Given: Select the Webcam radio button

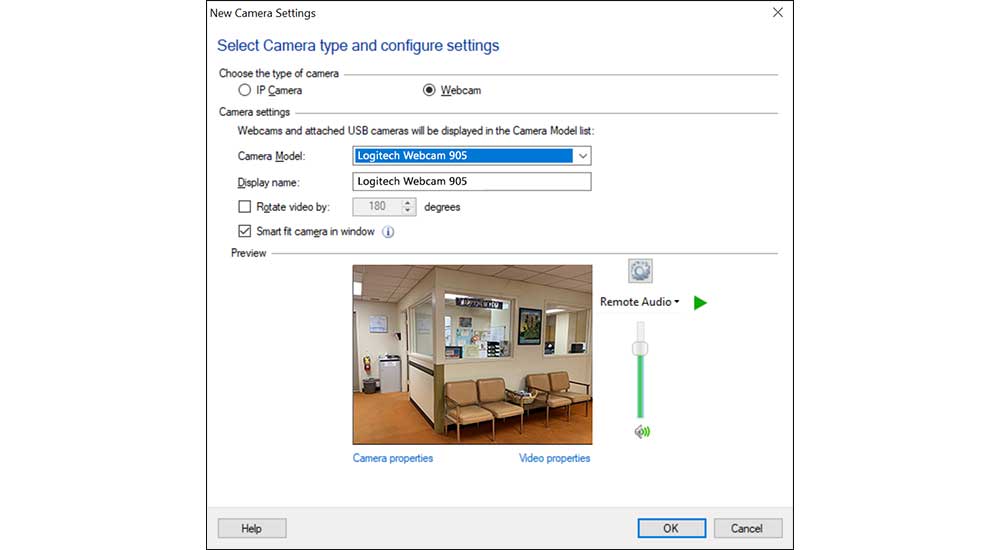Looking at the screenshot, I should pyautogui.click(x=430, y=90).
